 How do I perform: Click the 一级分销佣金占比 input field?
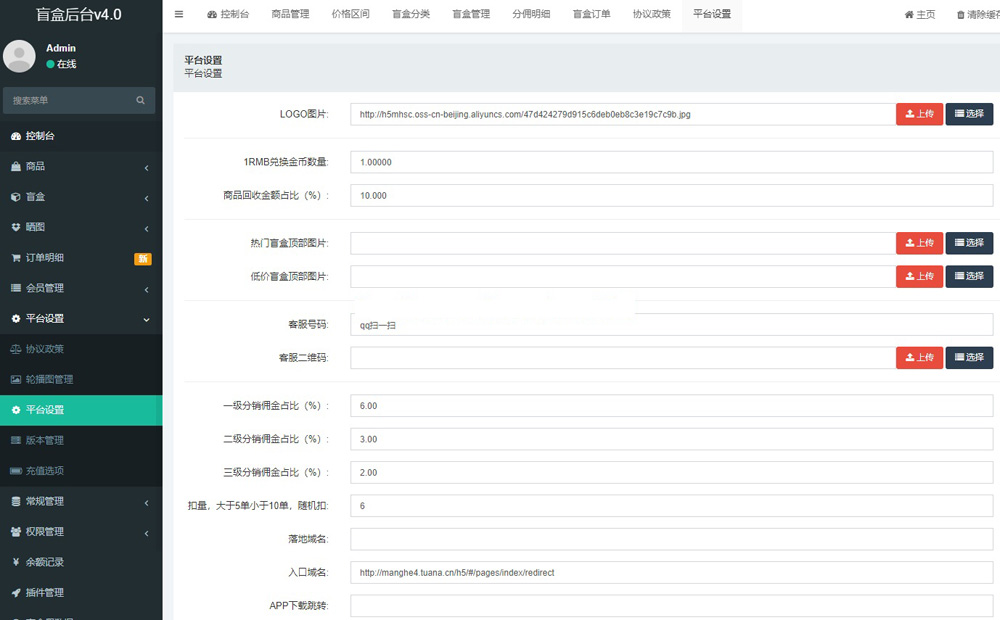(x=670, y=406)
